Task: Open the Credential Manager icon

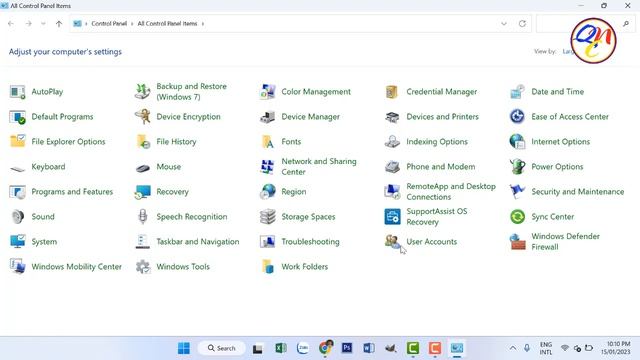Action: 392,92
